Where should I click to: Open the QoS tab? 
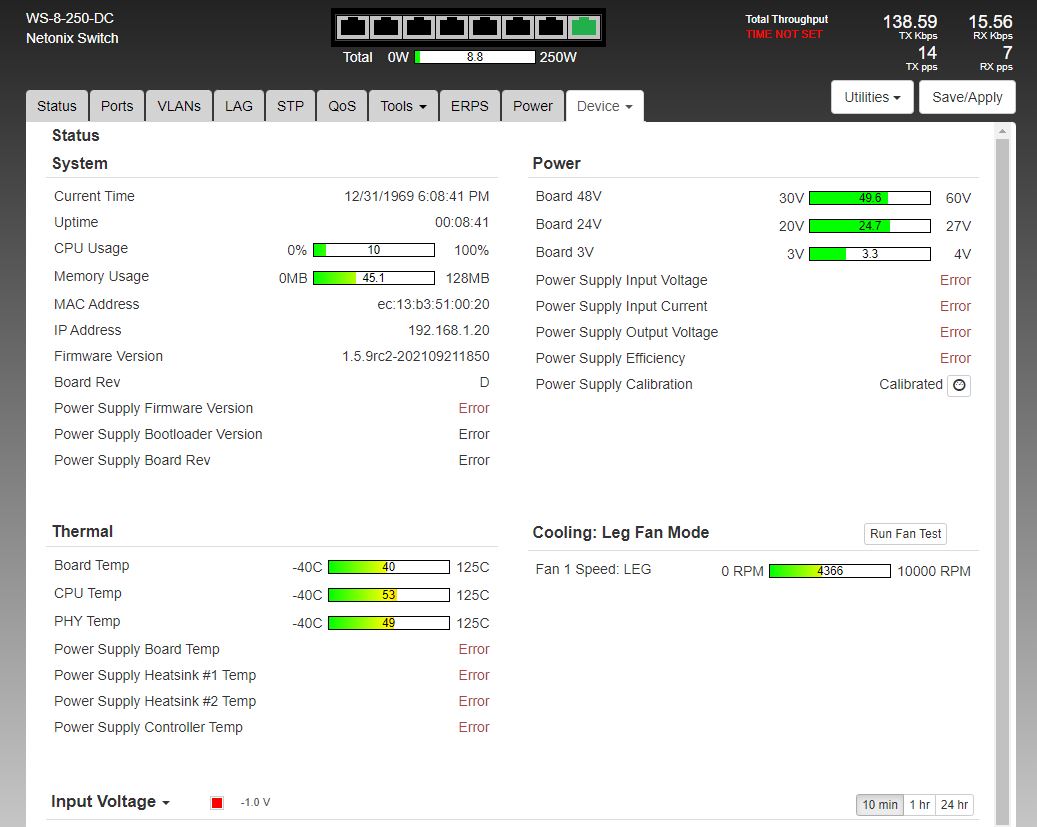pos(342,106)
